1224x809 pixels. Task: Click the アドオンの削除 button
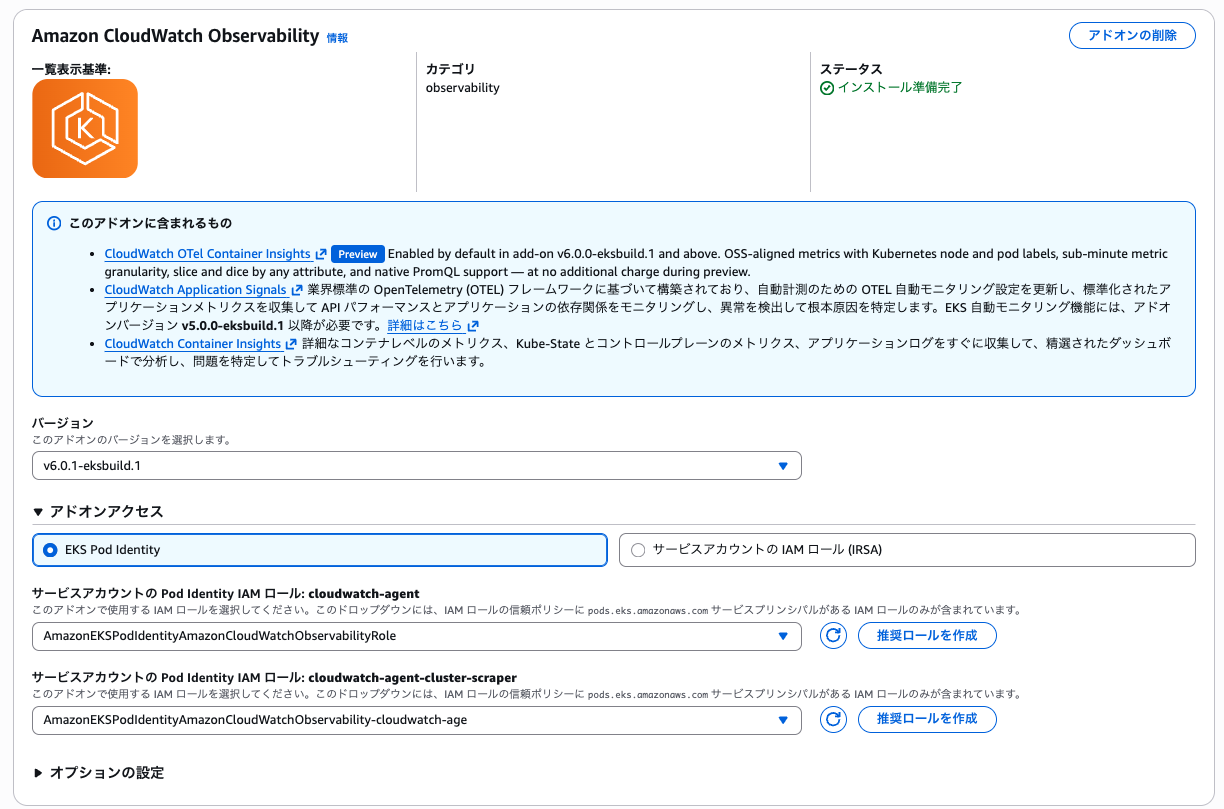tap(1132, 35)
